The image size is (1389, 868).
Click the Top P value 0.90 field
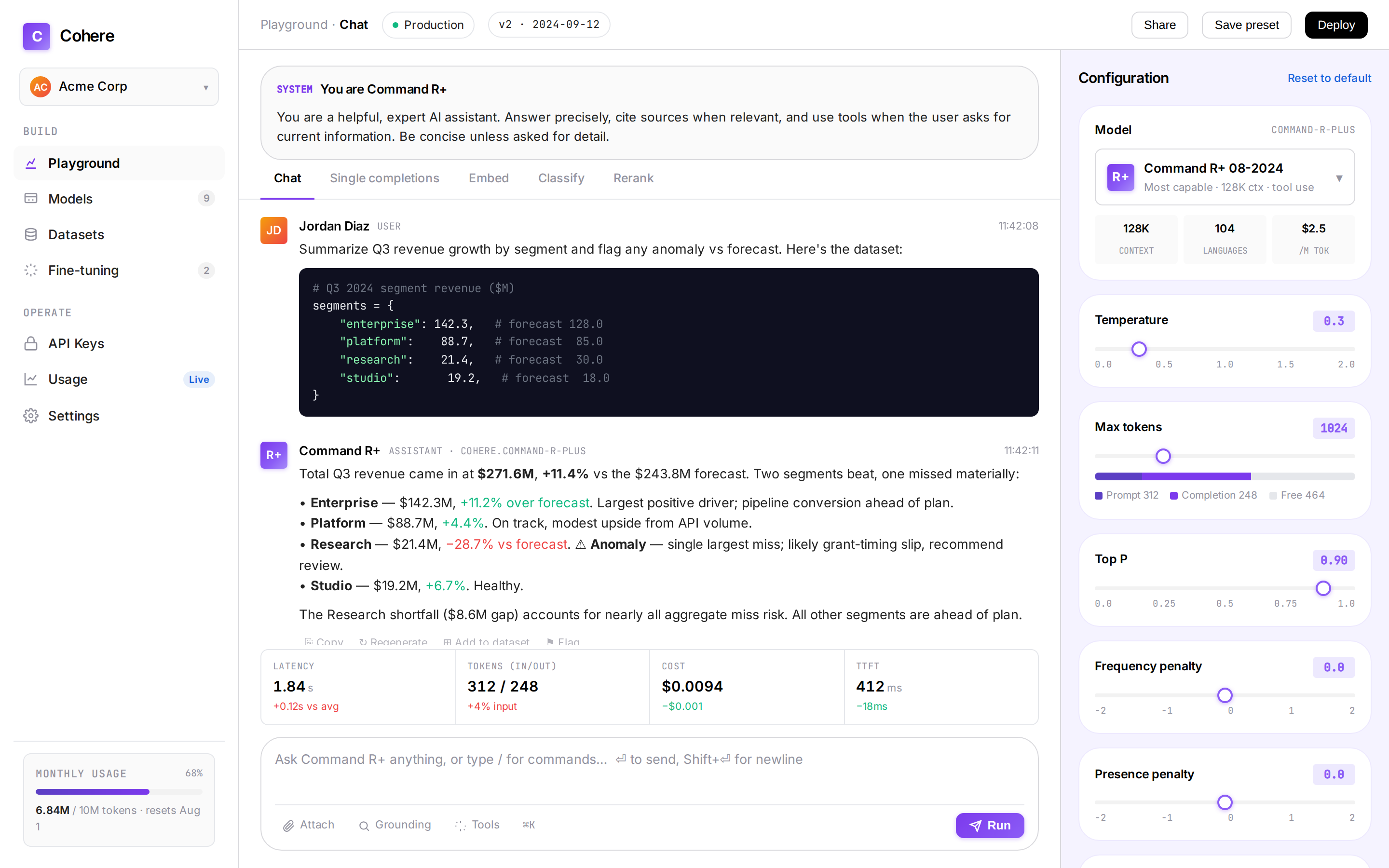[1334, 560]
